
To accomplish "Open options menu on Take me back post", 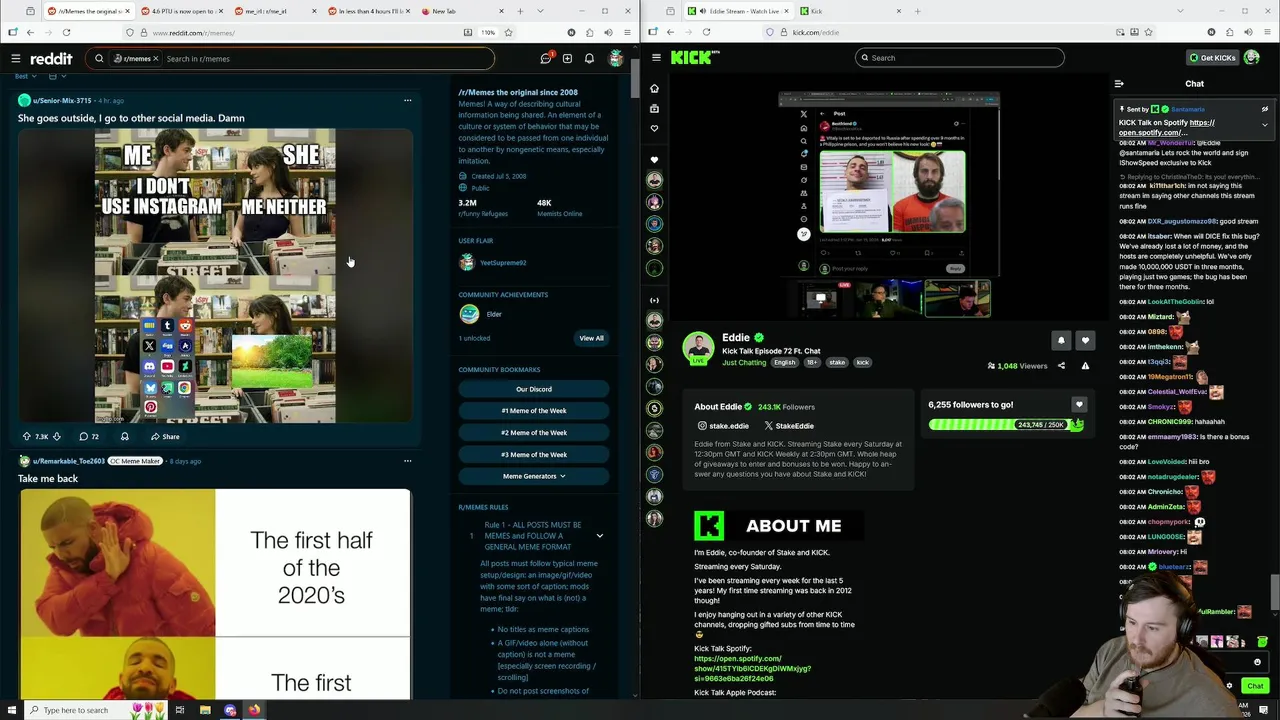I will tap(407, 461).
